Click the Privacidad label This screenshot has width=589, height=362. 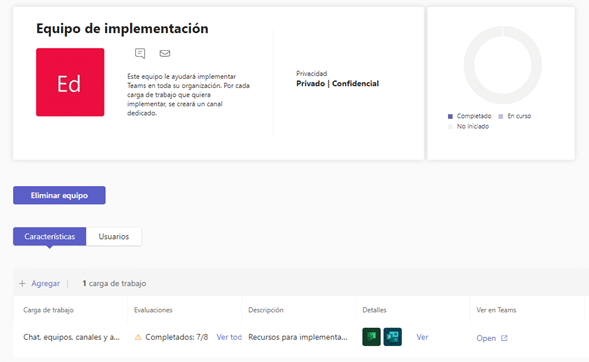click(311, 73)
